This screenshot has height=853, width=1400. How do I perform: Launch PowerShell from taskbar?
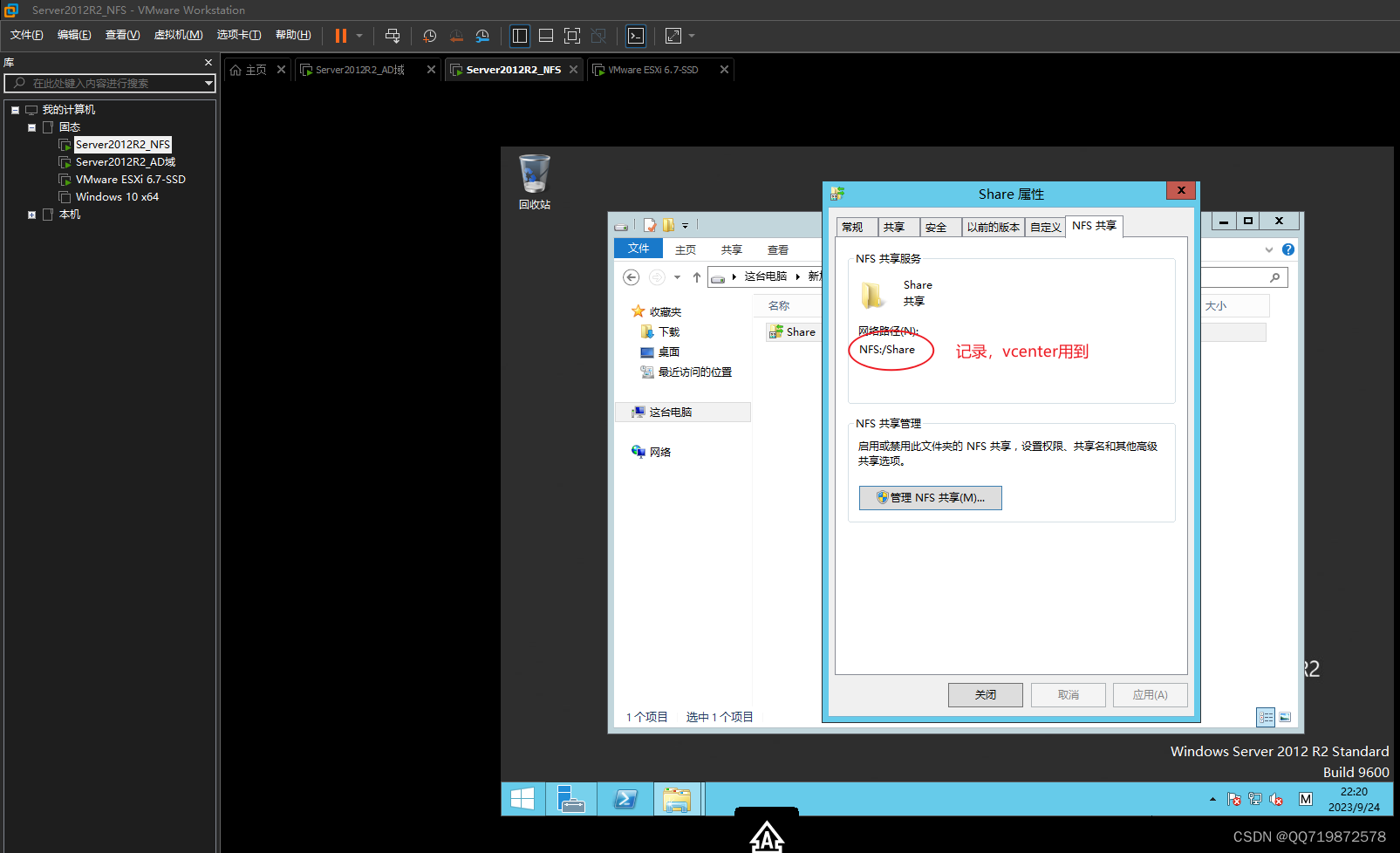[625, 799]
